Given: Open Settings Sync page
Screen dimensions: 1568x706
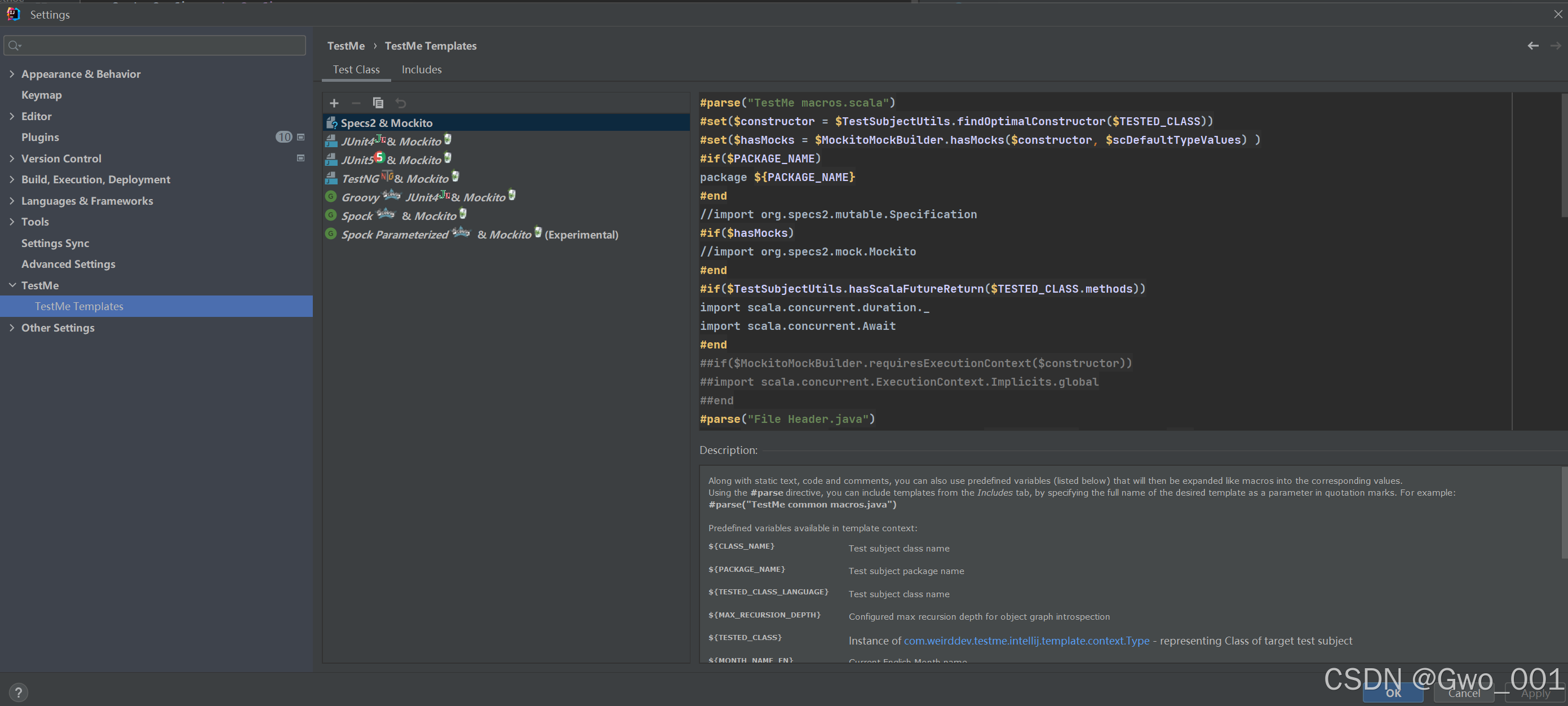Looking at the screenshot, I should [x=55, y=242].
